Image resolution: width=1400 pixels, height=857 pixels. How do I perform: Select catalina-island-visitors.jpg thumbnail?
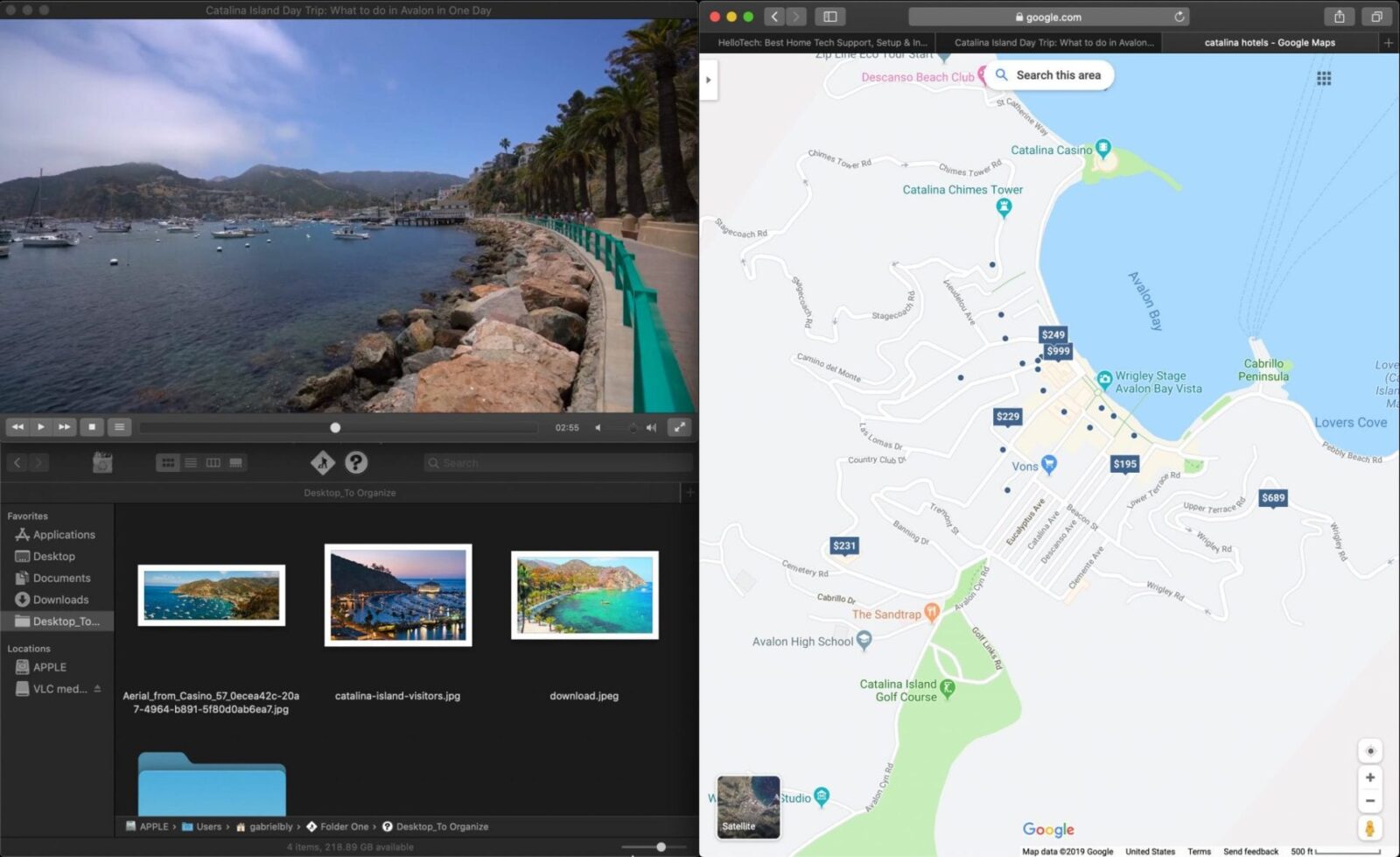398,595
